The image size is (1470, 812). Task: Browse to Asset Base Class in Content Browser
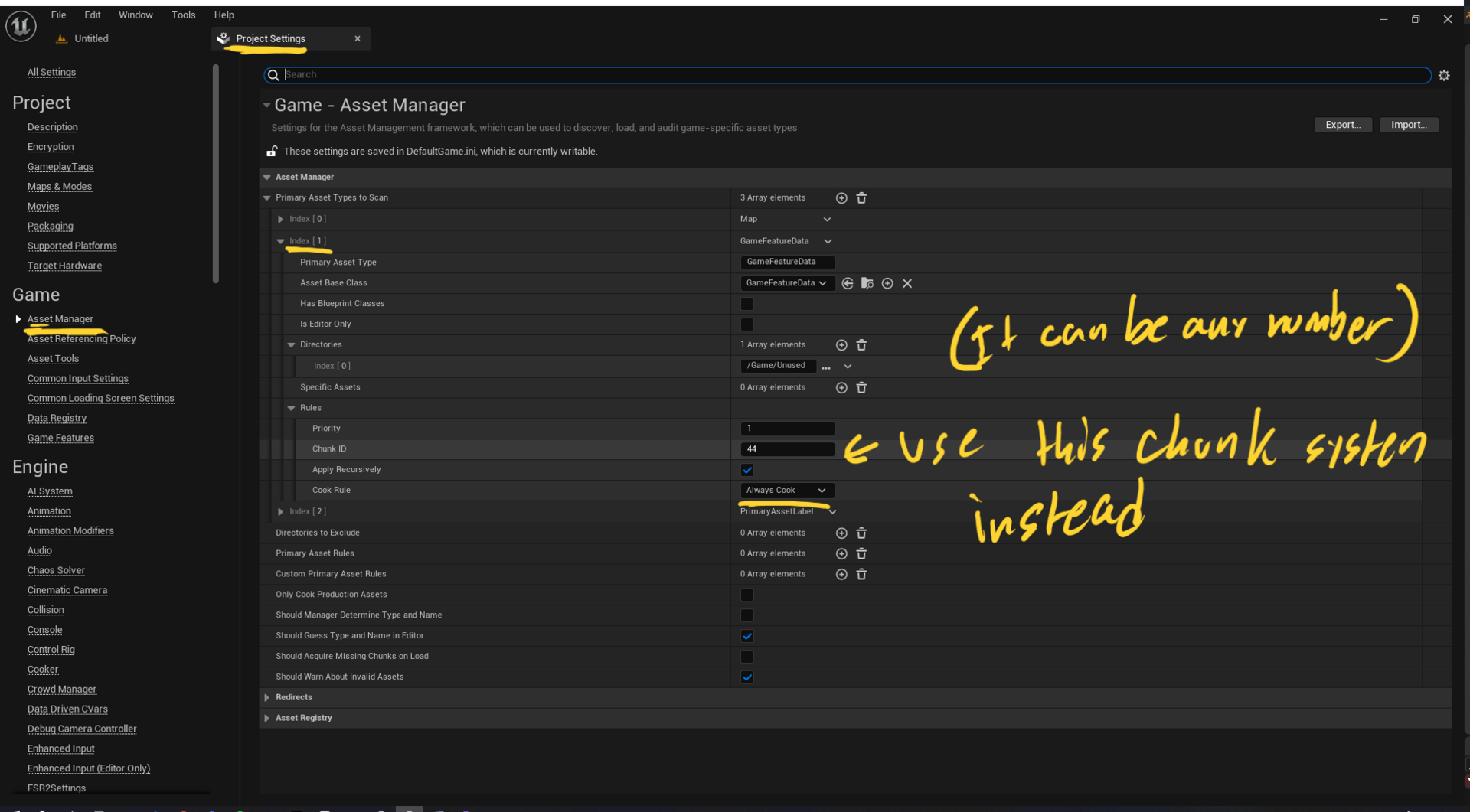coord(867,283)
